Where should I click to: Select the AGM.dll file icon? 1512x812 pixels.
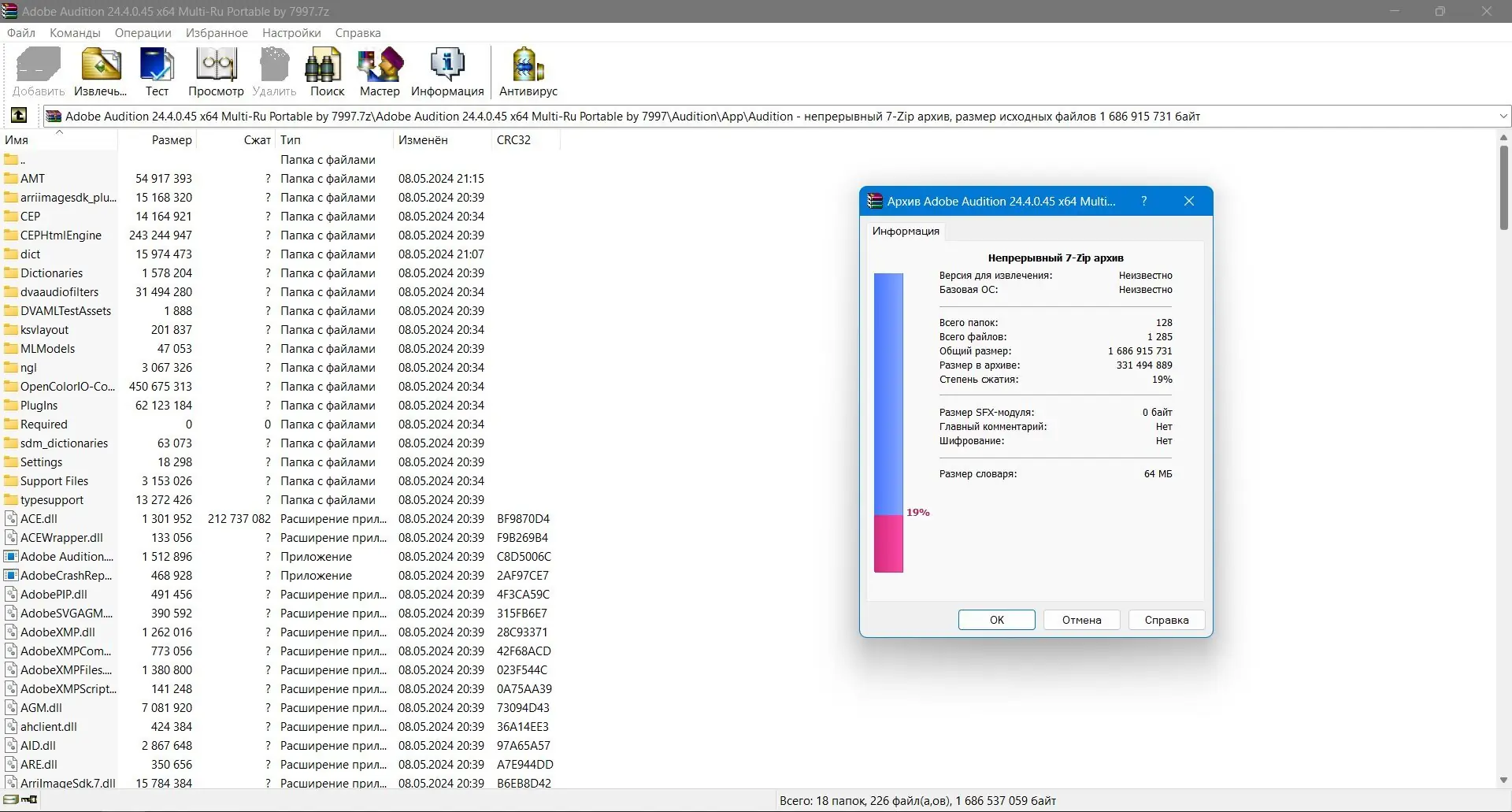11,707
